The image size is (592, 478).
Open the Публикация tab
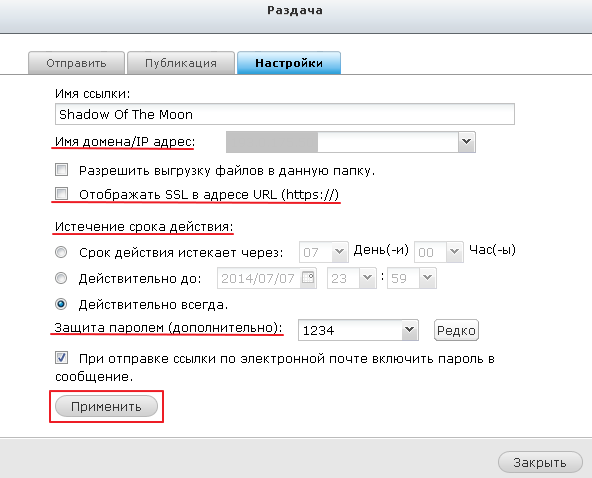click(x=181, y=63)
